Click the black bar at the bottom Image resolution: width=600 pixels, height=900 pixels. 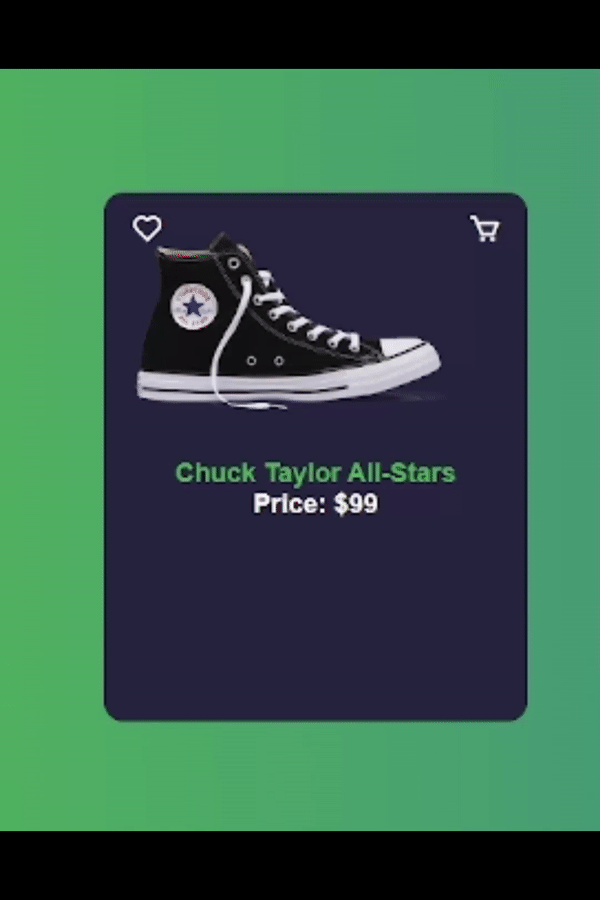[x=300, y=865]
